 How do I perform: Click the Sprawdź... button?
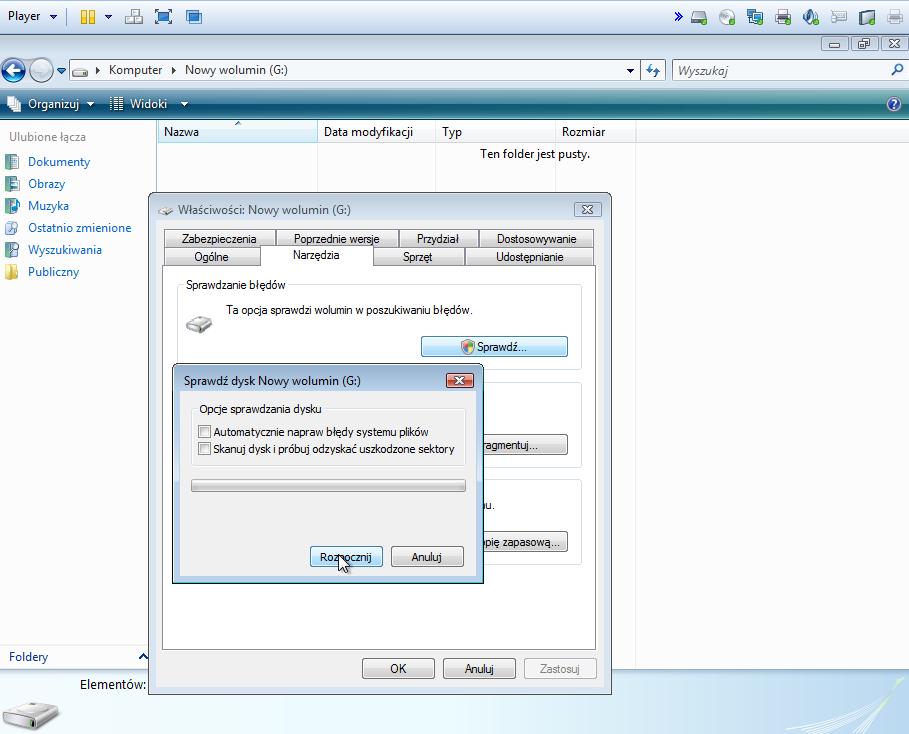pos(494,347)
